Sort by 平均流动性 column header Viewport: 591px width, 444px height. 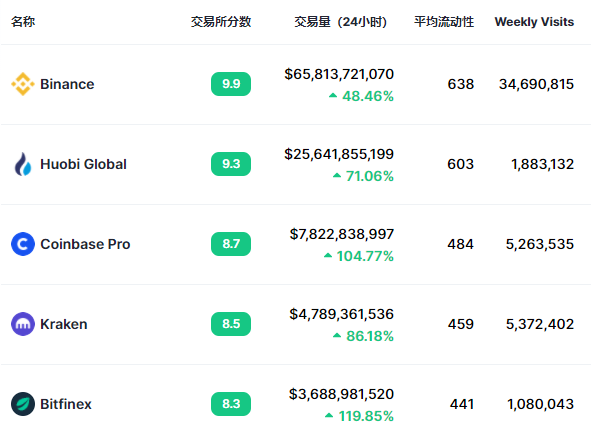(x=444, y=22)
